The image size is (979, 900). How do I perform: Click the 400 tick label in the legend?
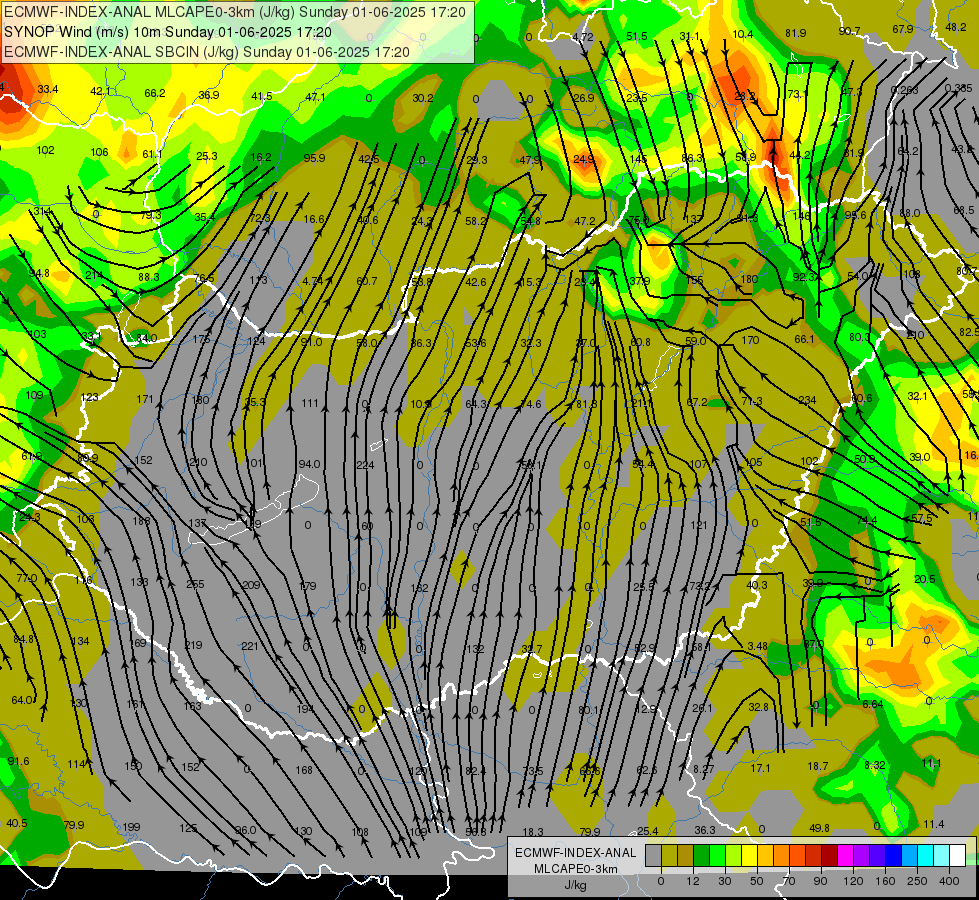(x=949, y=881)
